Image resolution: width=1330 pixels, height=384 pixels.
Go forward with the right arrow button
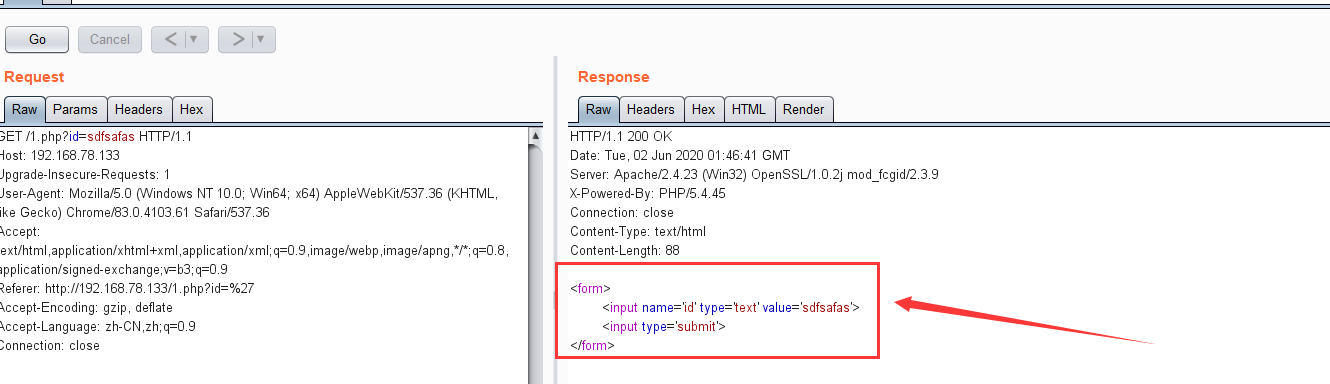coord(237,40)
